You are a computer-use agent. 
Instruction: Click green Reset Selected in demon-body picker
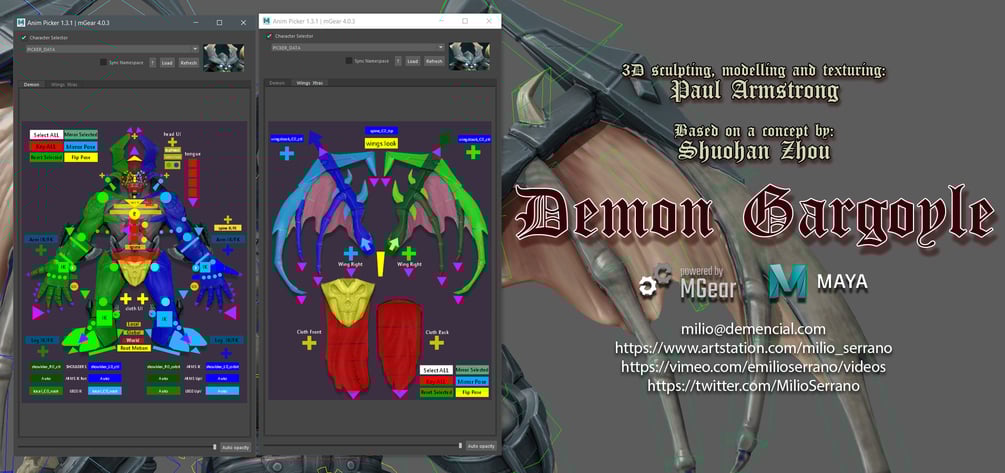[x=46, y=158]
